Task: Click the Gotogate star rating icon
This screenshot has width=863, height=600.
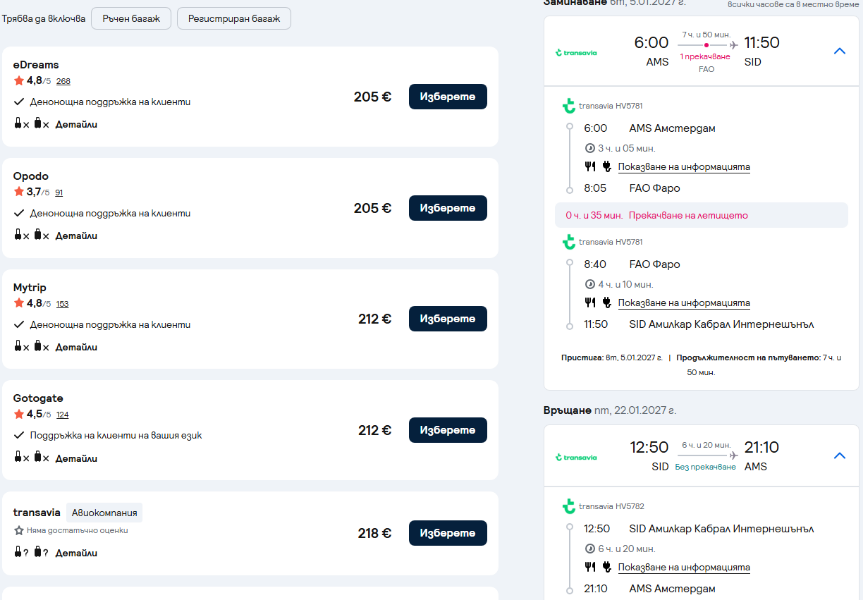Action: click(x=19, y=414)
